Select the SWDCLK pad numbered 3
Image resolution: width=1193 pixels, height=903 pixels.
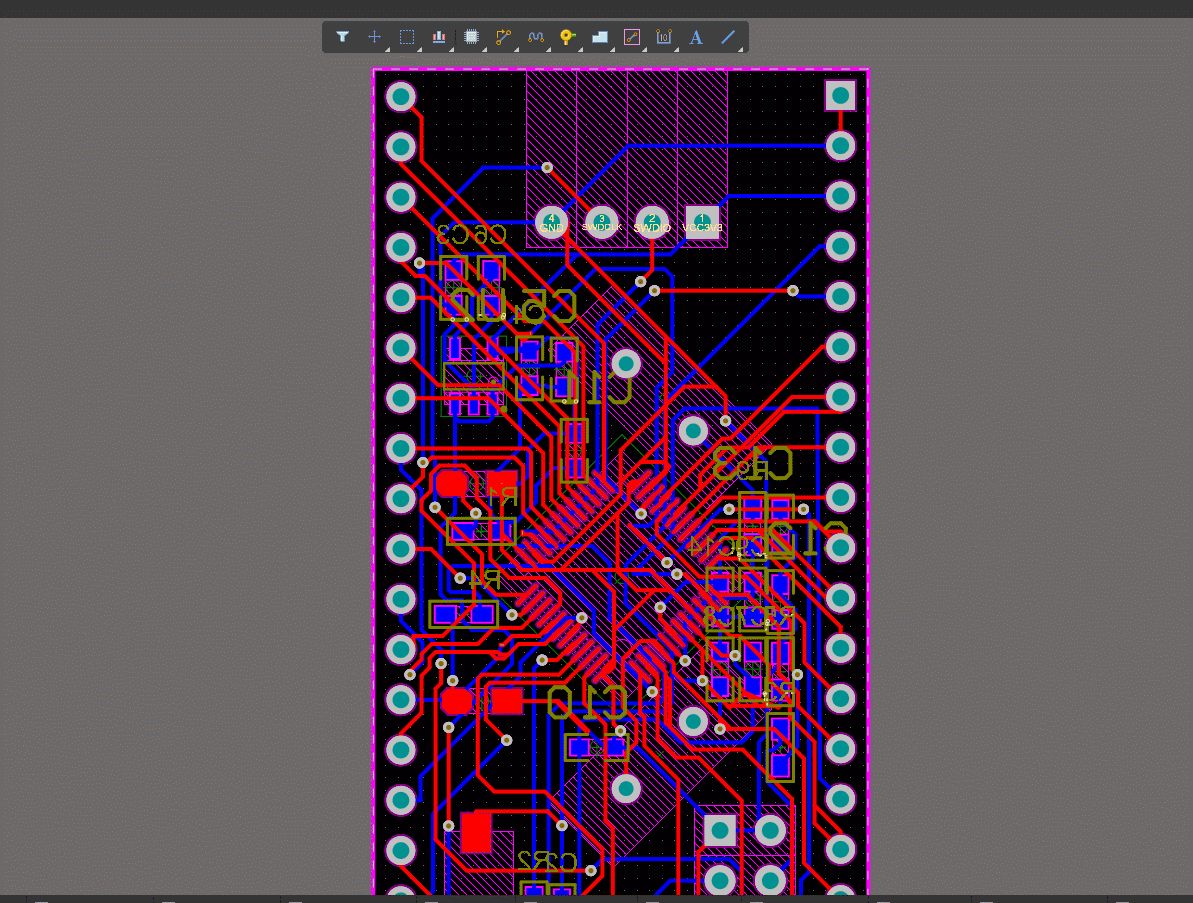pos(601,221)
